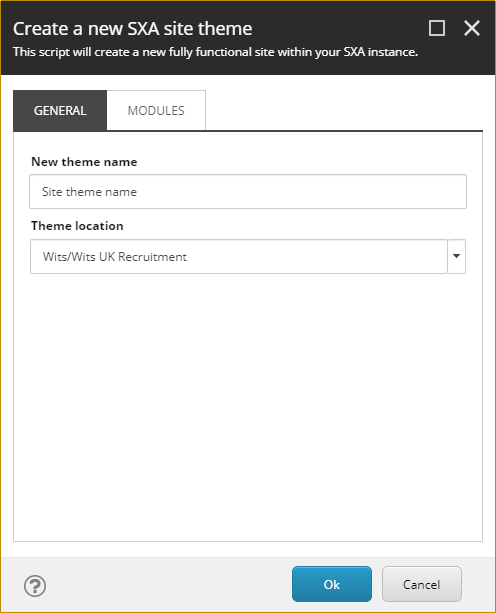Viewport: 496px width, 613px height.
Task: Switch to the MODULES tab
Action: (156, 111)
